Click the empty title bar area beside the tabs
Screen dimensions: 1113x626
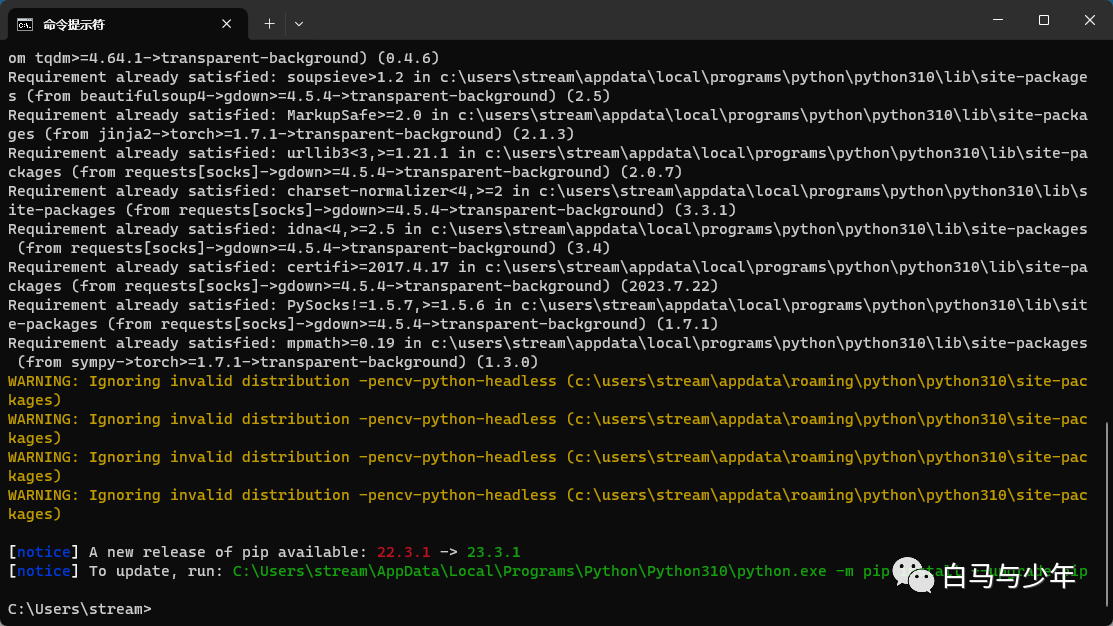point(639,20)
